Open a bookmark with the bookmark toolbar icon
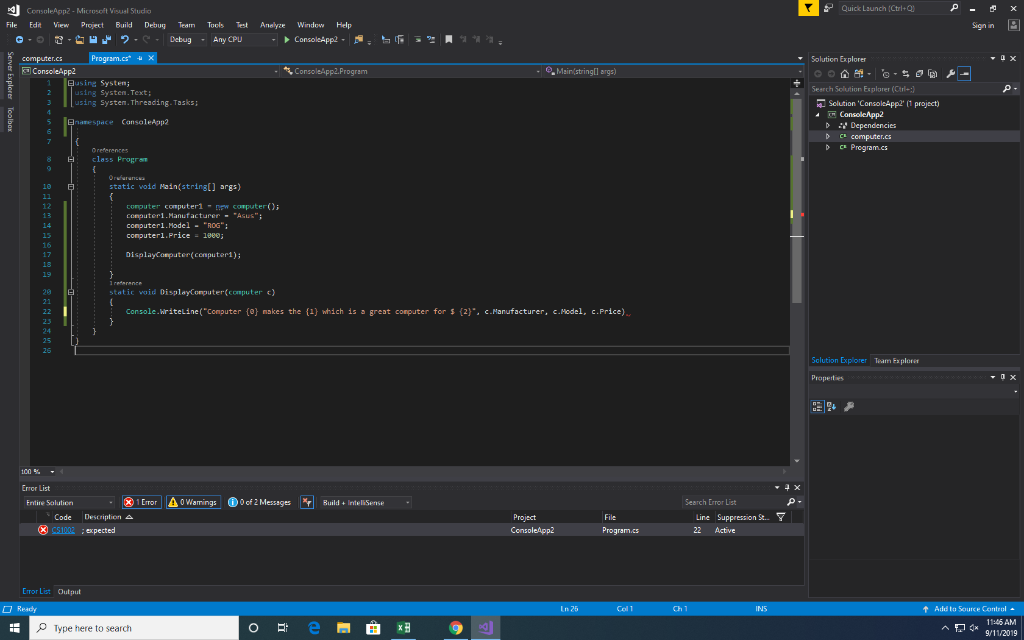The height and width of the screenshot is (640, 1024). tap(449, 41)
